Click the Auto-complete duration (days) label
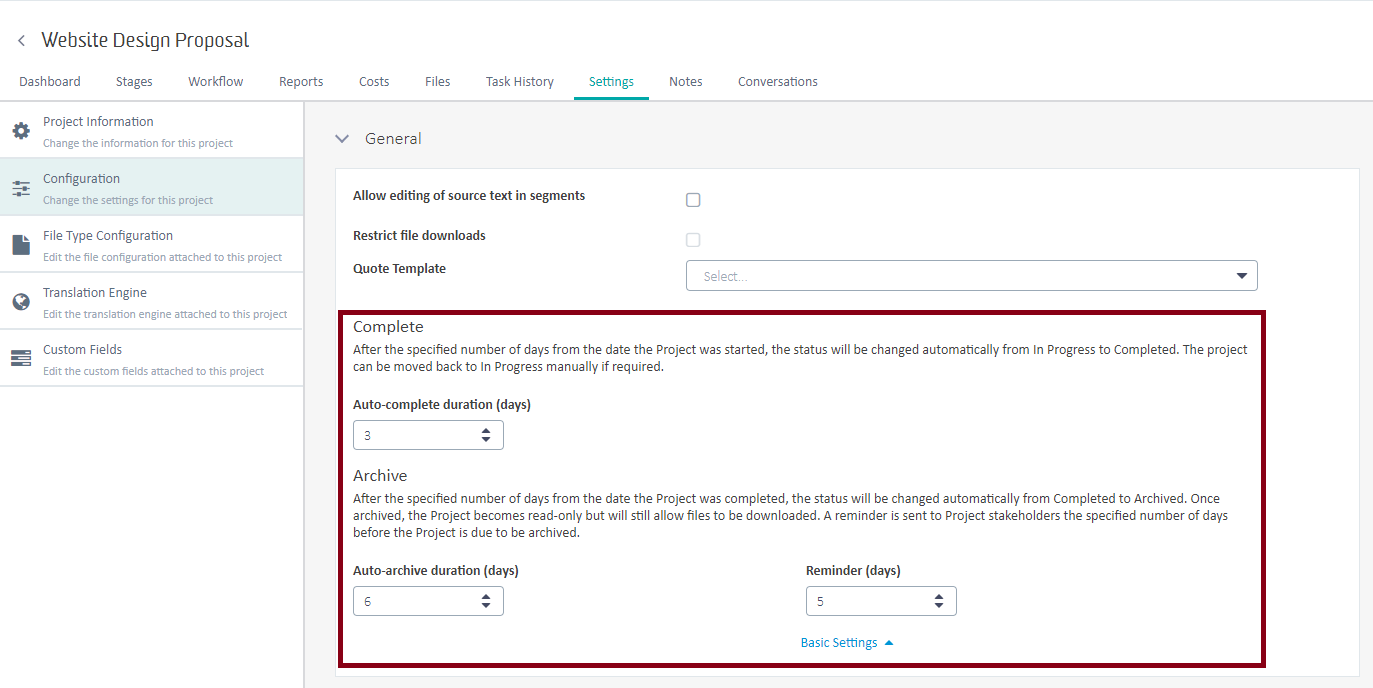 (x=442, y=405)
